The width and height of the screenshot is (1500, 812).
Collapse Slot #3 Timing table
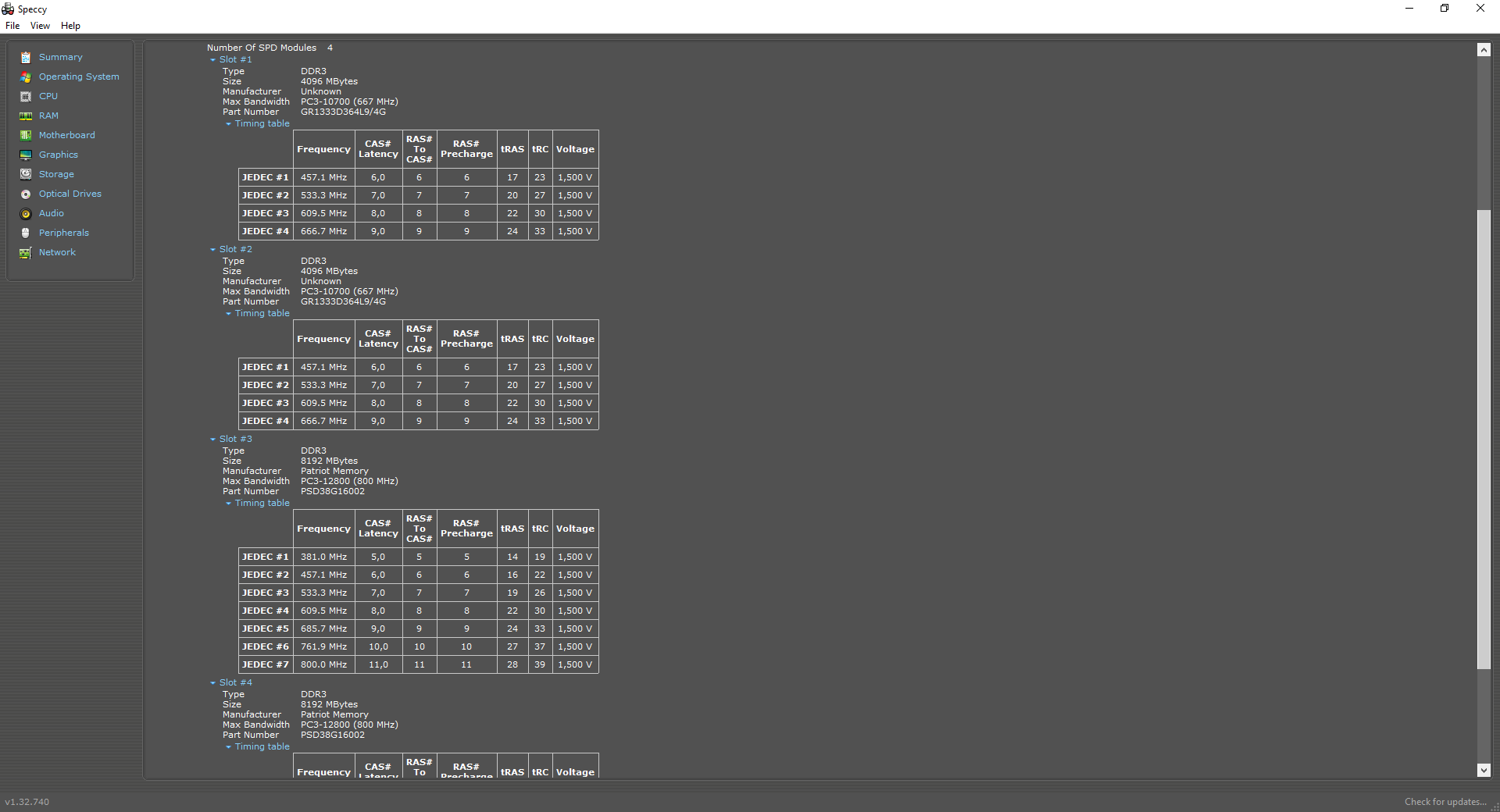228,504
